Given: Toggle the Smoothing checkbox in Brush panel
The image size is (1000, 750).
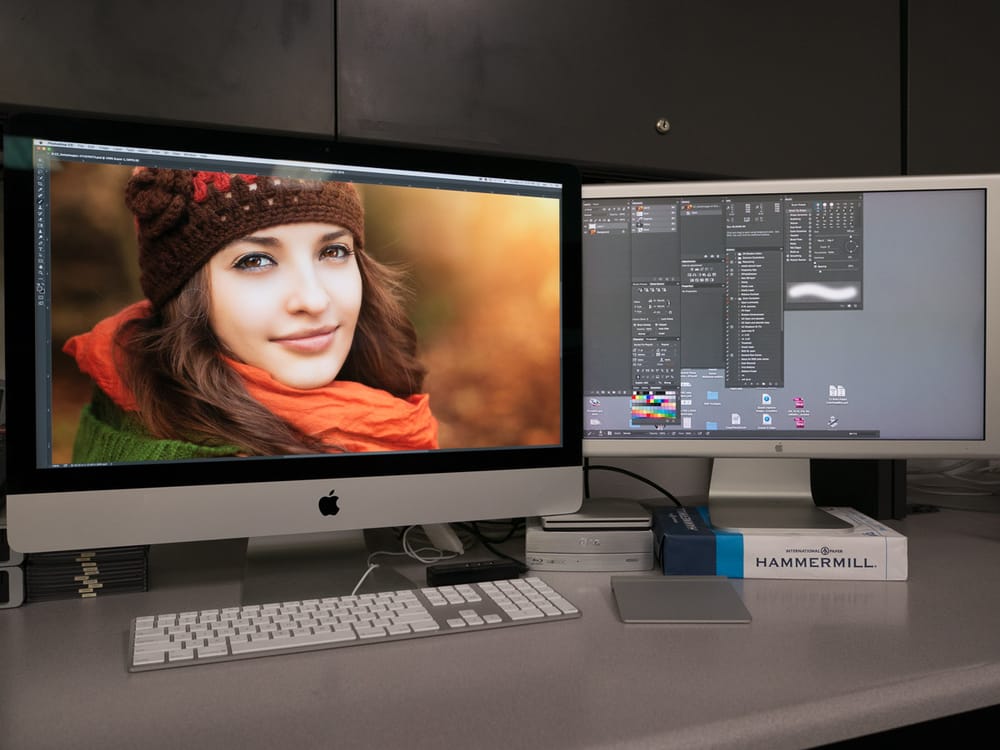Looking at the screenshot, I should tap(789, 255).
